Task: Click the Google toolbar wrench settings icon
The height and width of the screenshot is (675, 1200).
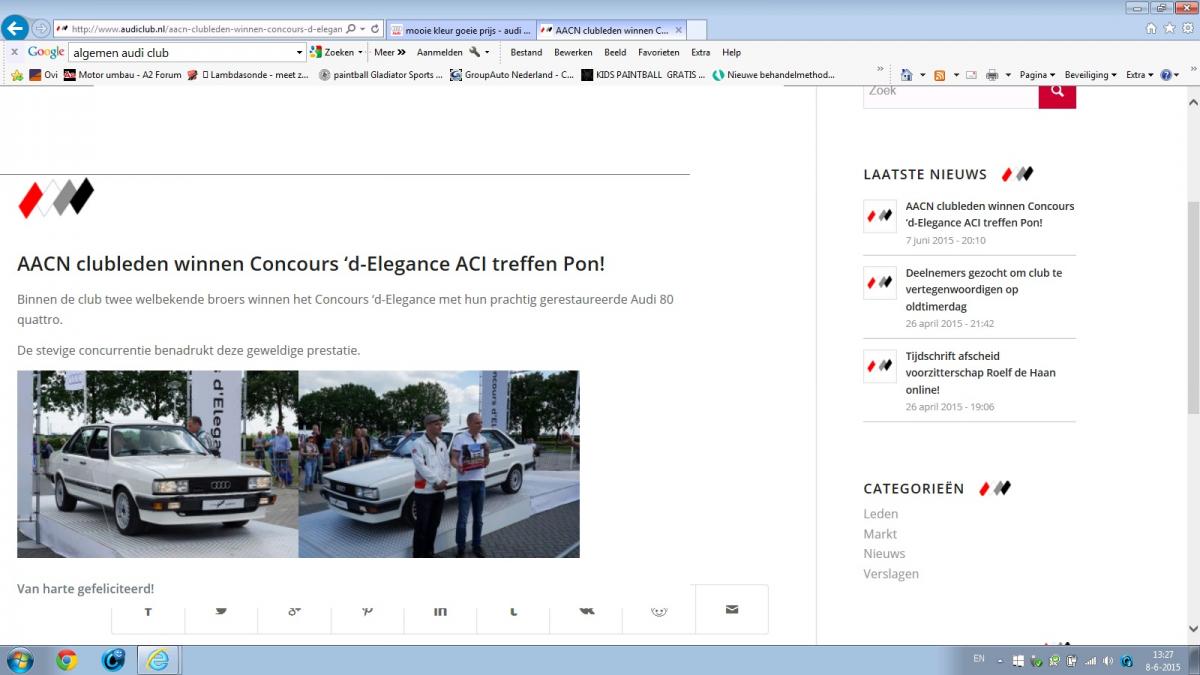Action: coord(475,52)
